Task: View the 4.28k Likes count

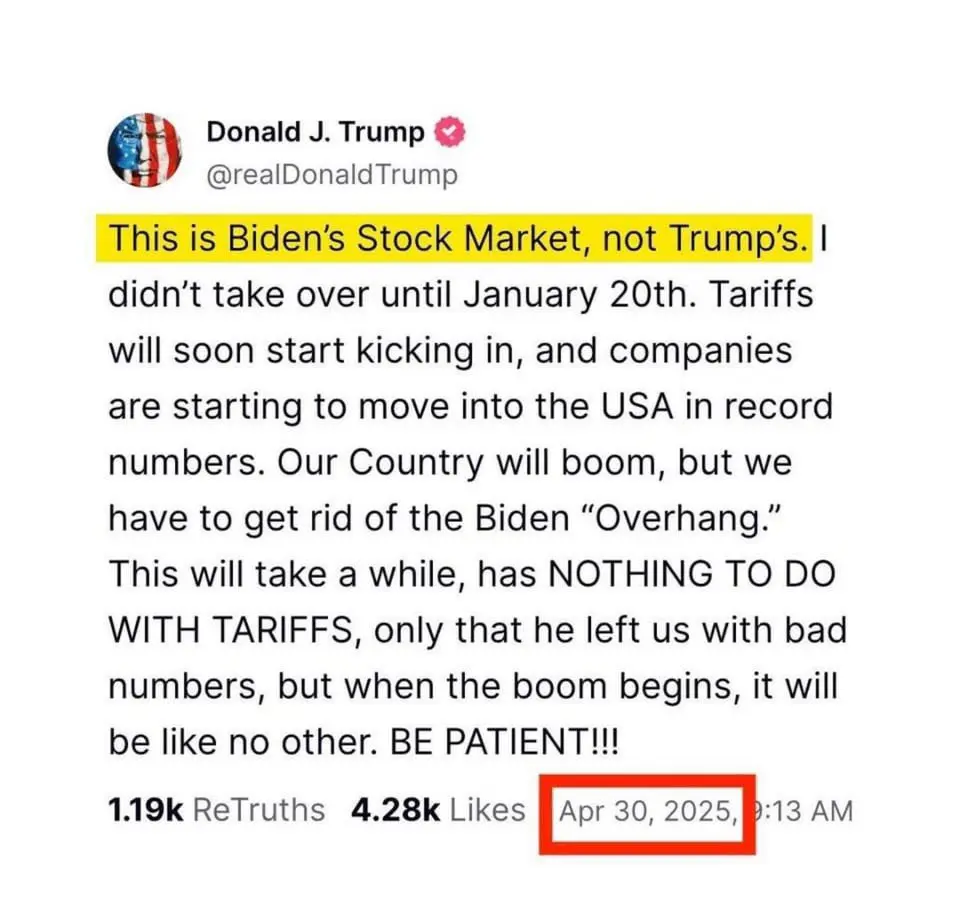Action: (x=396, y=810)
